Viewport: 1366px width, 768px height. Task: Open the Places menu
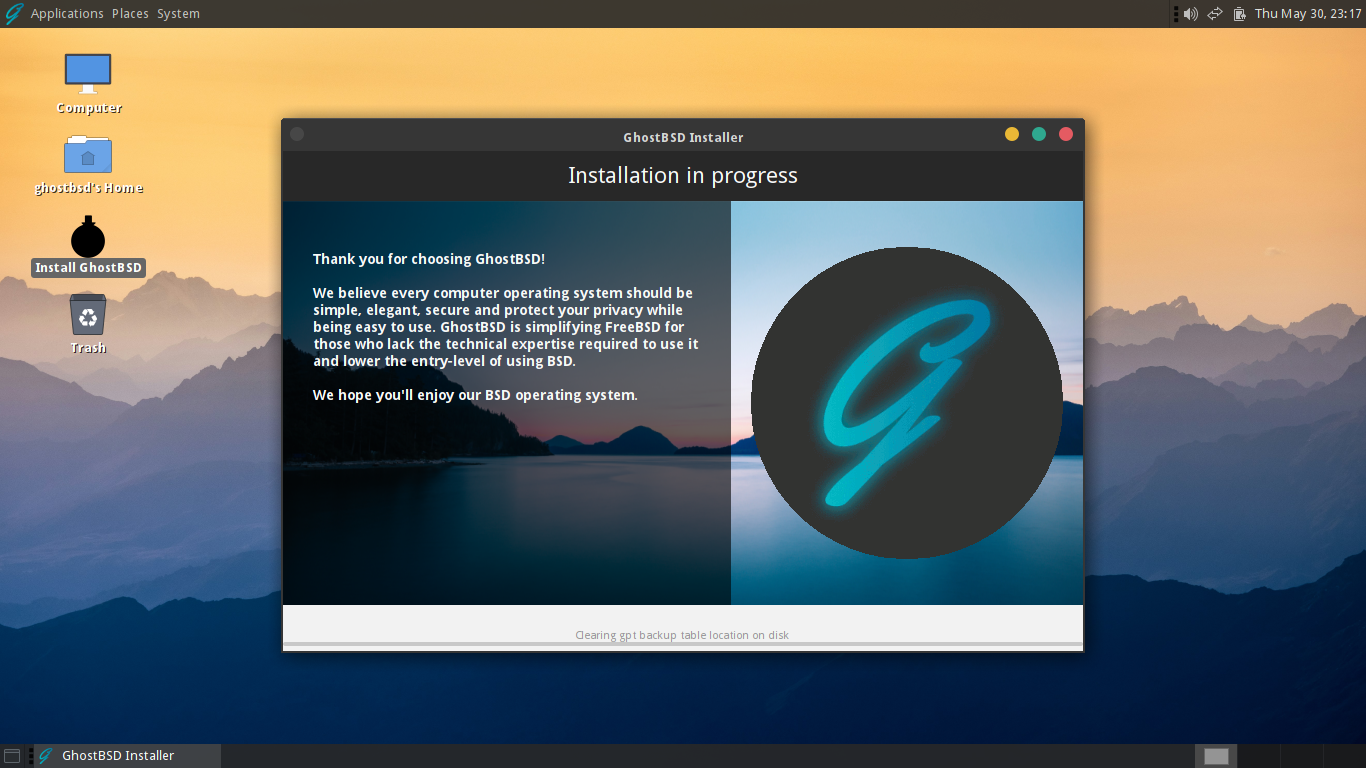click(130, 14)
